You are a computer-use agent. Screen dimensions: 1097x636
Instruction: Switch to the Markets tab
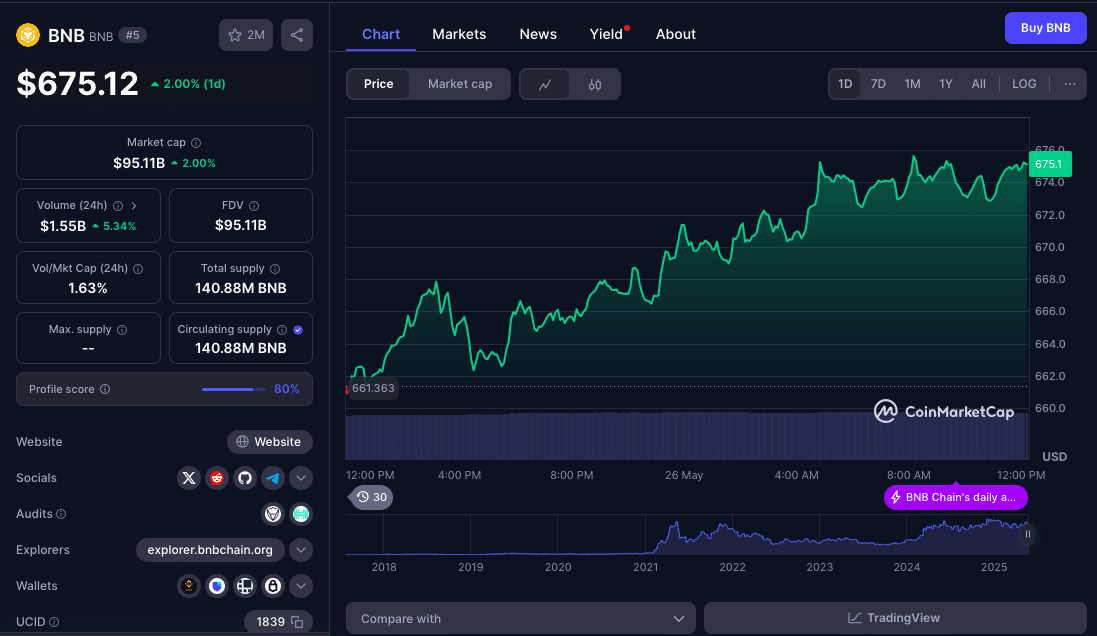[459, 34]
